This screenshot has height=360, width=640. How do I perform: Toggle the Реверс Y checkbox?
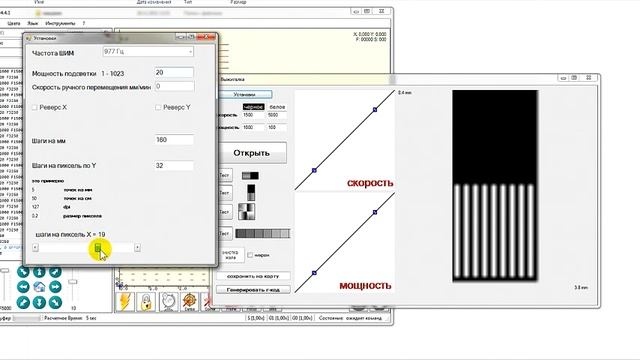click(158, 107)
